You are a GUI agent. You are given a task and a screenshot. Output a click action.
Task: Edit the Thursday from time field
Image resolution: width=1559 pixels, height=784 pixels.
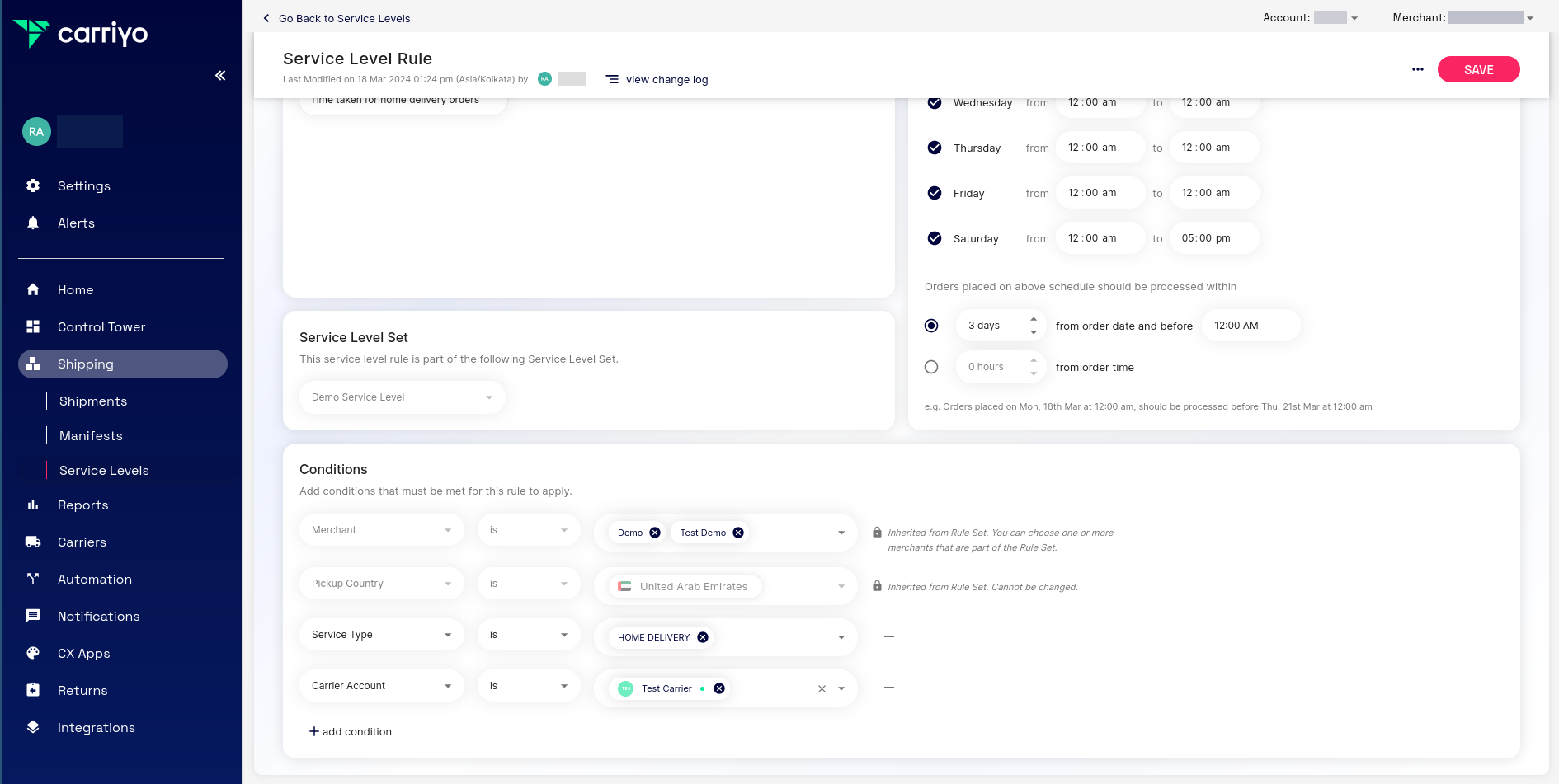1100,148
